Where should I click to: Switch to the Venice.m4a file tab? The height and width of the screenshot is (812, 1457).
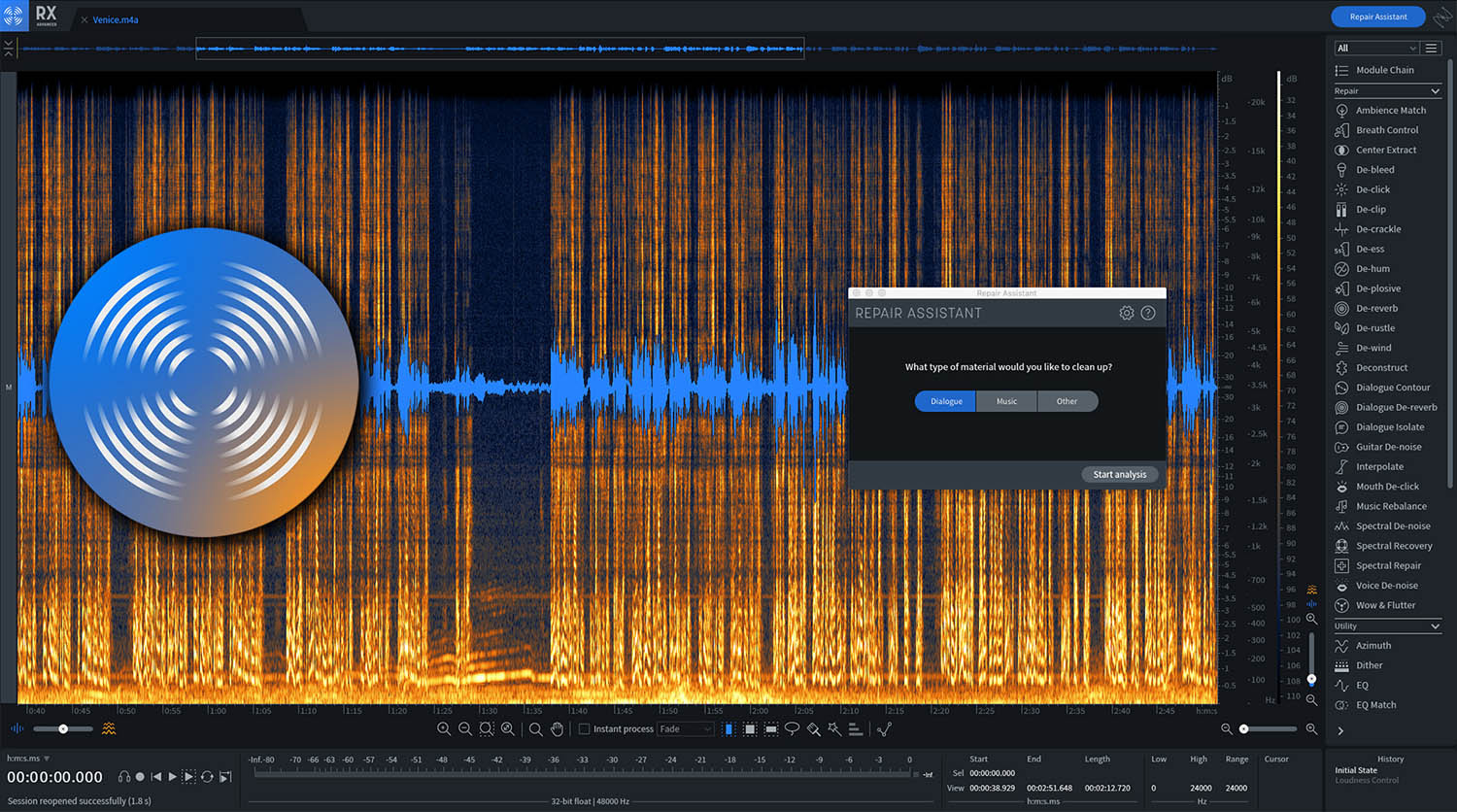pos(116,19)
